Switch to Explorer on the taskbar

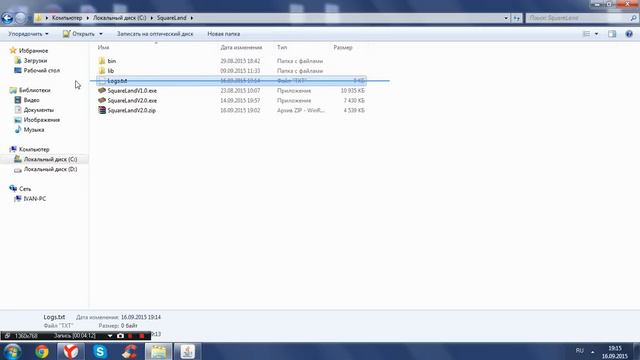coord(158,351)
